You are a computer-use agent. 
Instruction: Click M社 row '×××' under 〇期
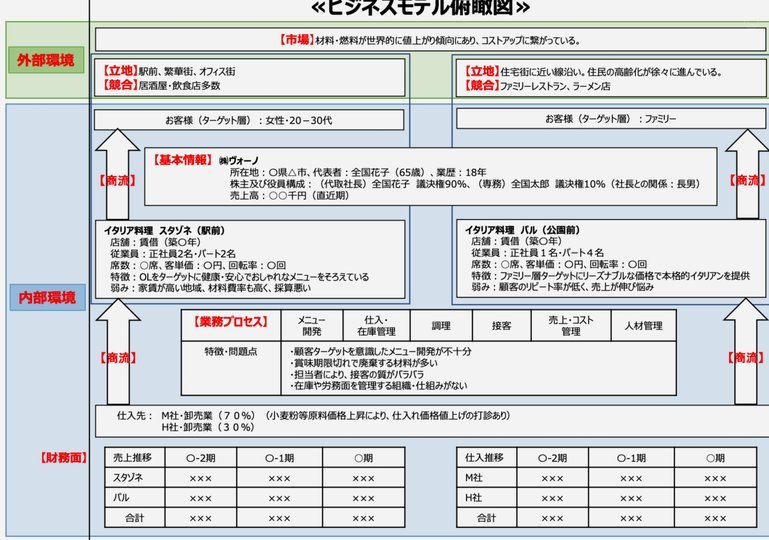(715, 478)
